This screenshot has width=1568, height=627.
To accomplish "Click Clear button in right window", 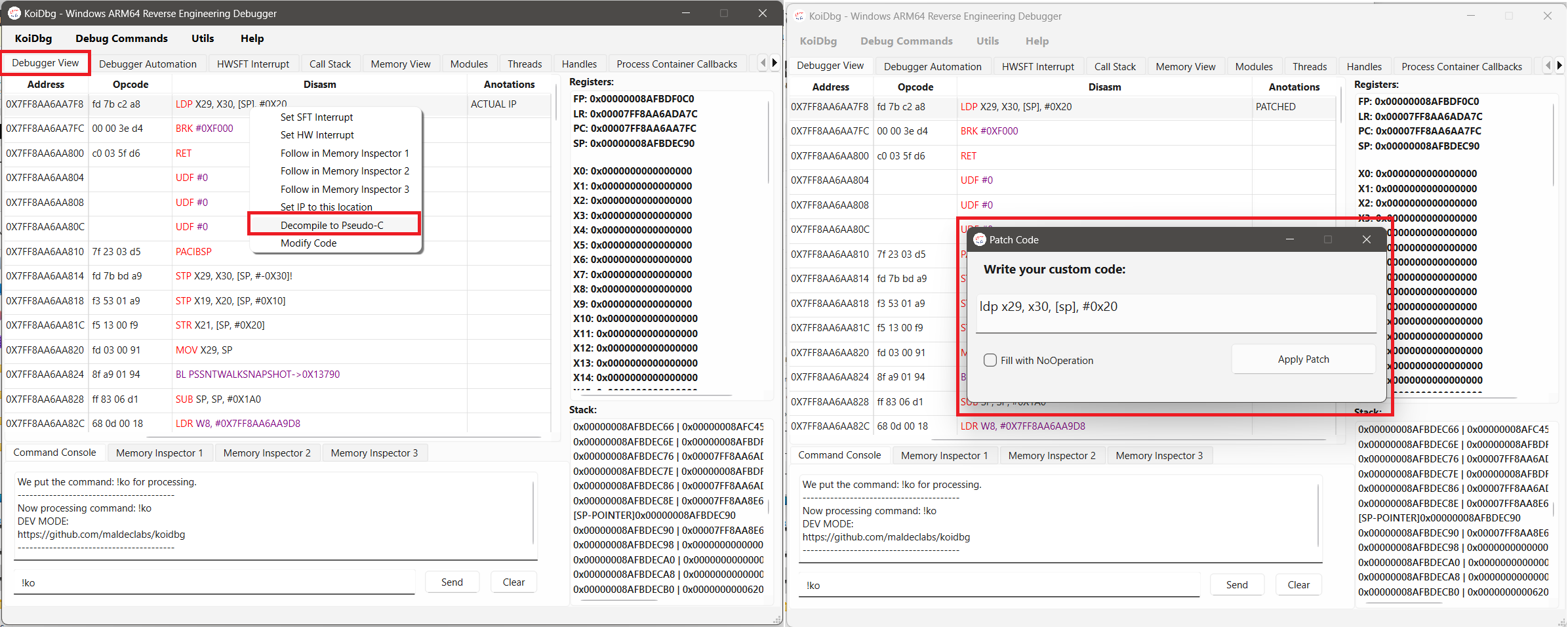I will pyautogui.click(x=1298, y=584).
